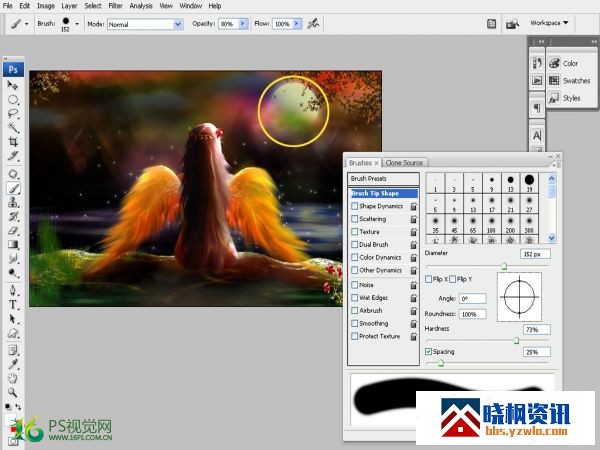Select the Clone Stamp tool
Screen dimensions: 600x450
pyautogui.click(x=13, y=202)
